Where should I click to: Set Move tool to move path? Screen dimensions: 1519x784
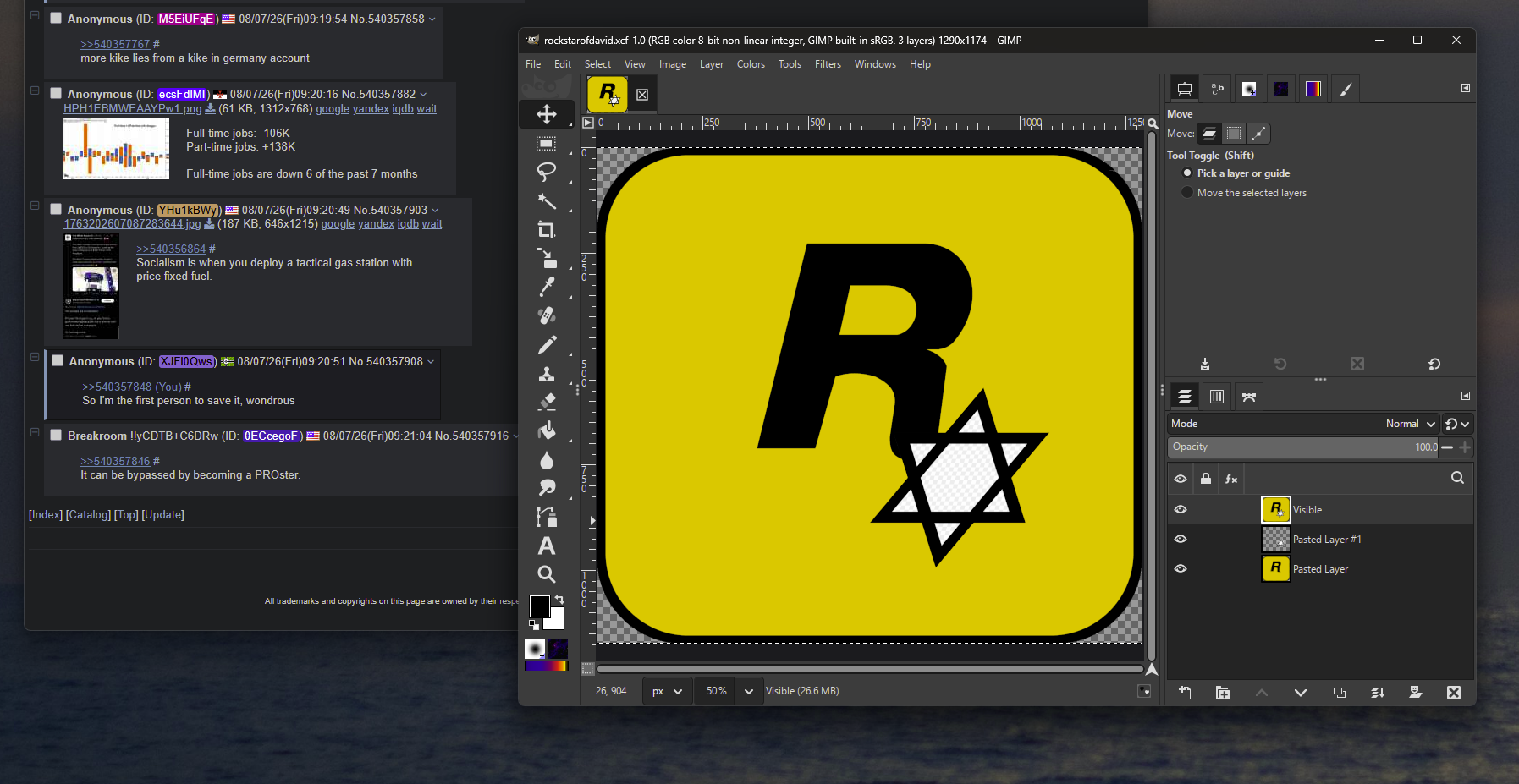[x=1258, y=134]
